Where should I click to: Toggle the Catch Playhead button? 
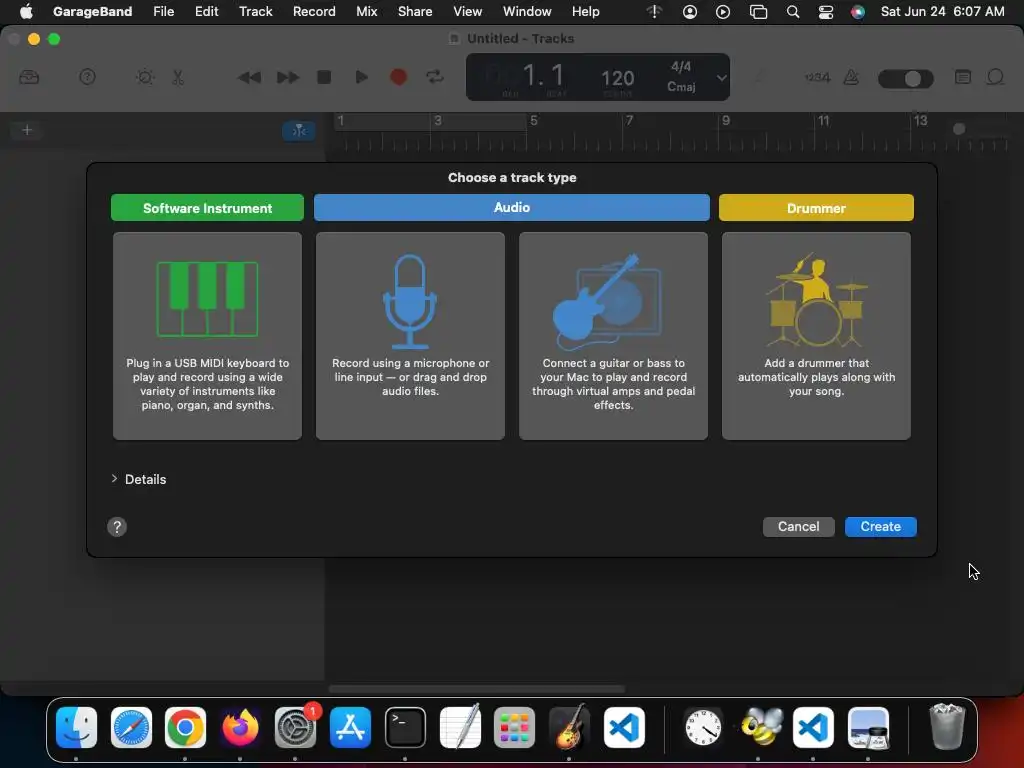point(299,131)
